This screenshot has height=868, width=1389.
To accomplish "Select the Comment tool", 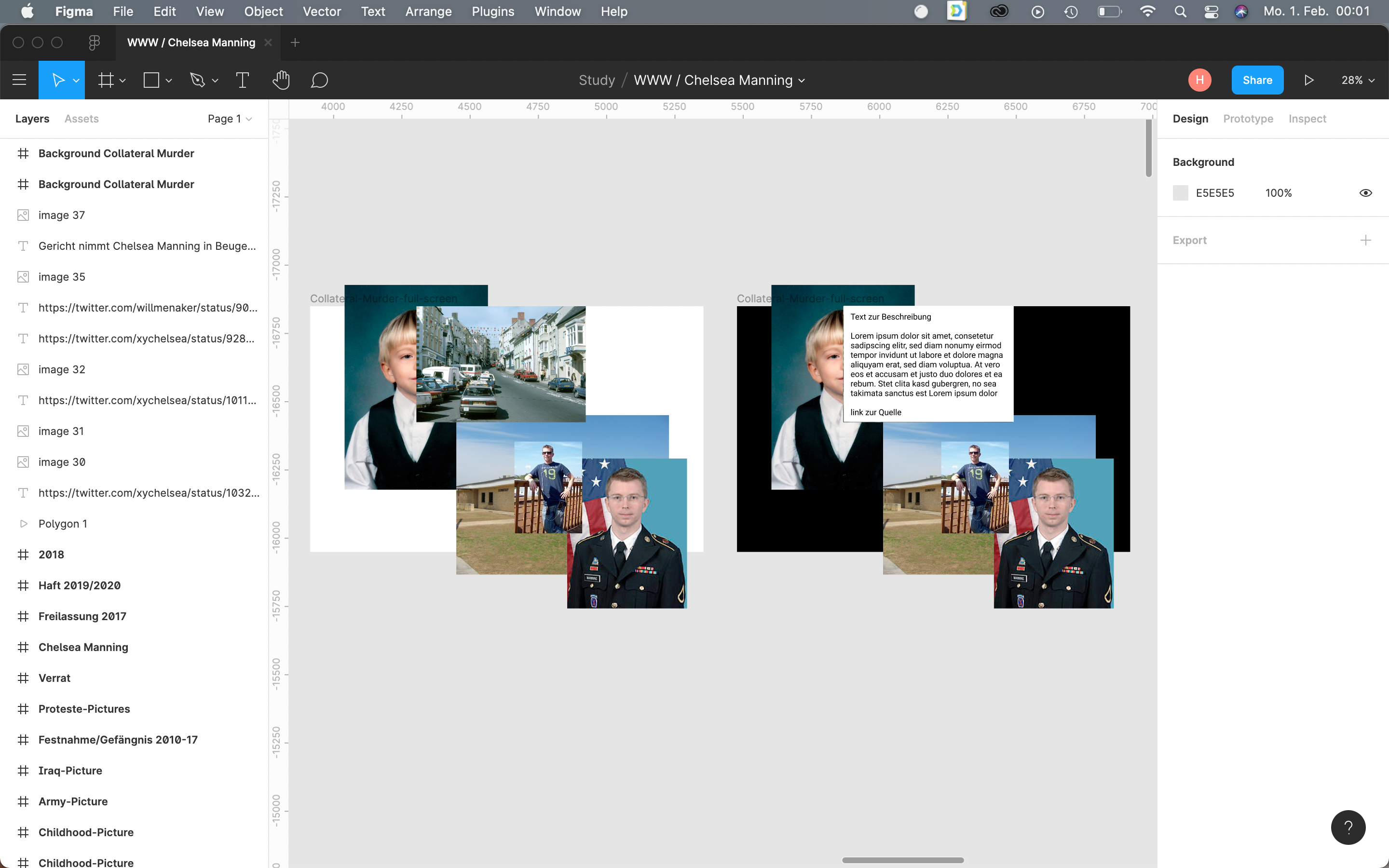I will tap(319, 81).
